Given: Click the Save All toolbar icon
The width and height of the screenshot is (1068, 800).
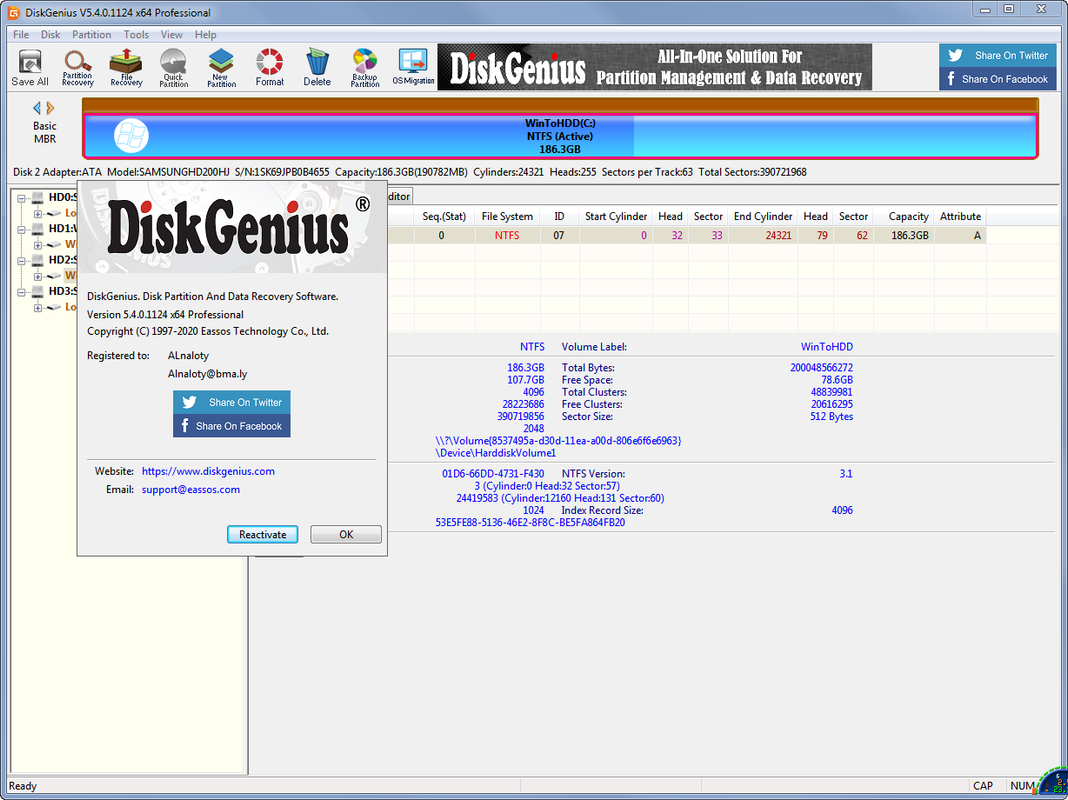Looking at the screenshot, I should pos(30,68).
